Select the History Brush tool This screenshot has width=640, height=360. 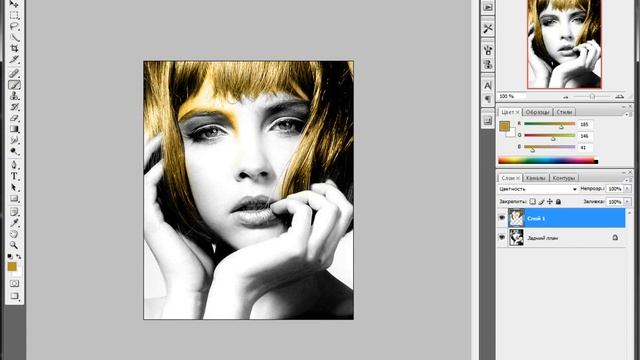[x=14, y=107]
